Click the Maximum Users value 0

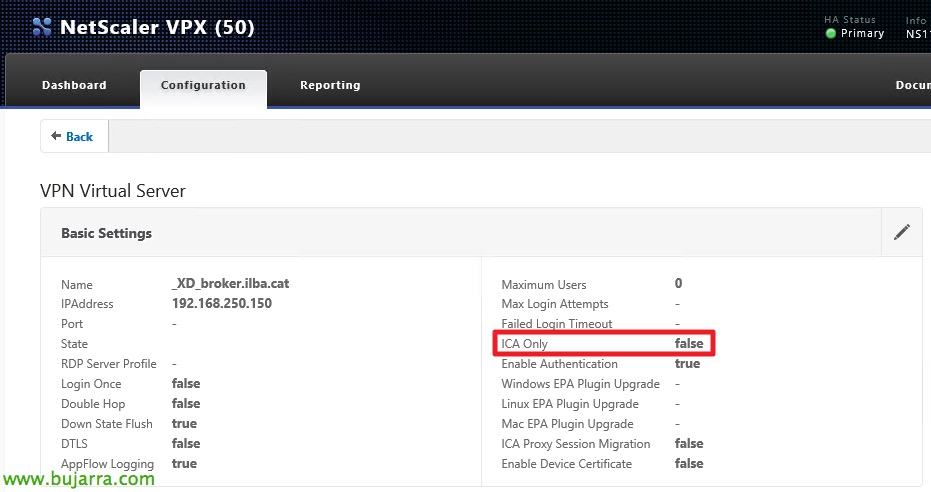pos(678,283)
